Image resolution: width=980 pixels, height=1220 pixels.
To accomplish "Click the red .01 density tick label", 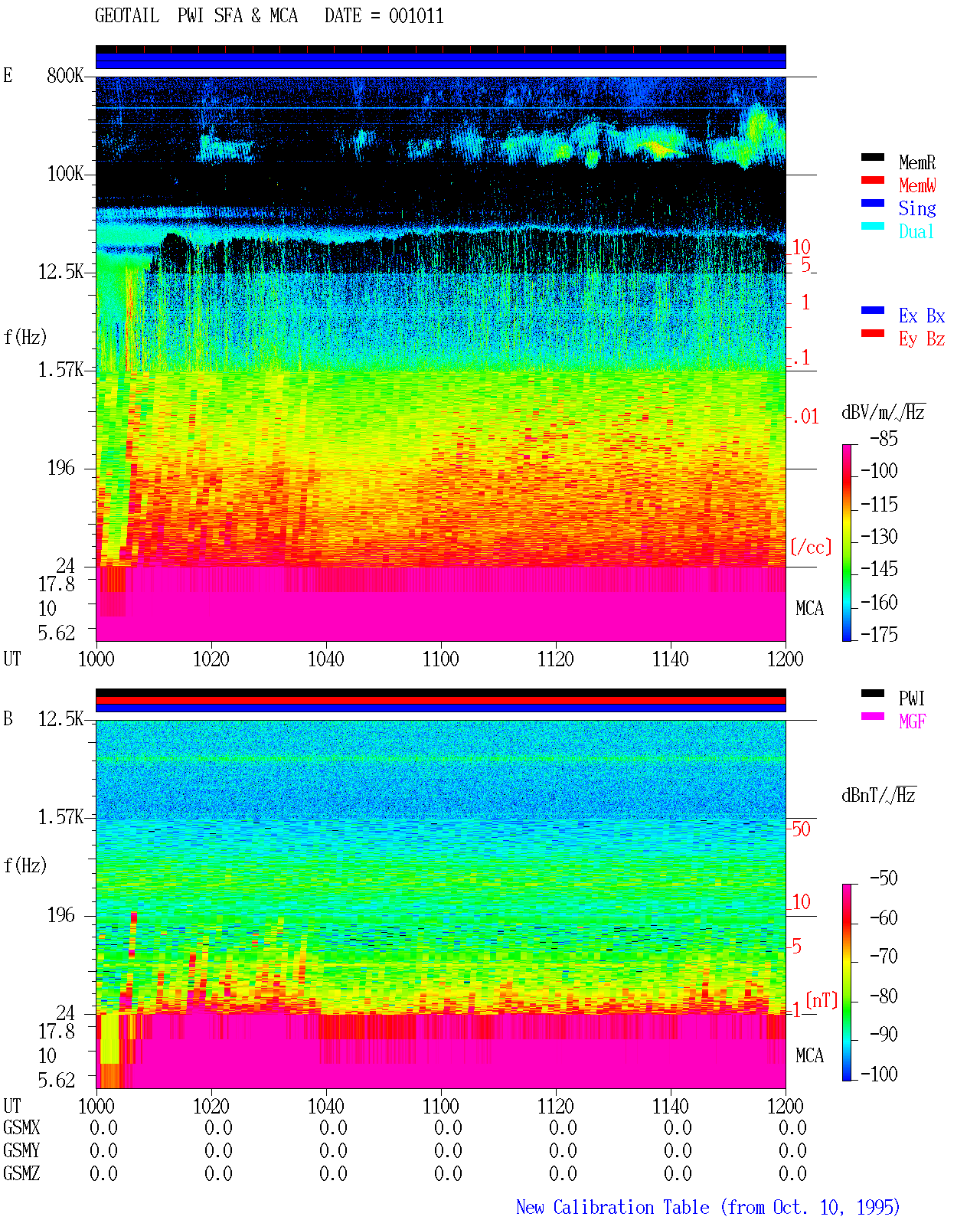I will point(805,417).
